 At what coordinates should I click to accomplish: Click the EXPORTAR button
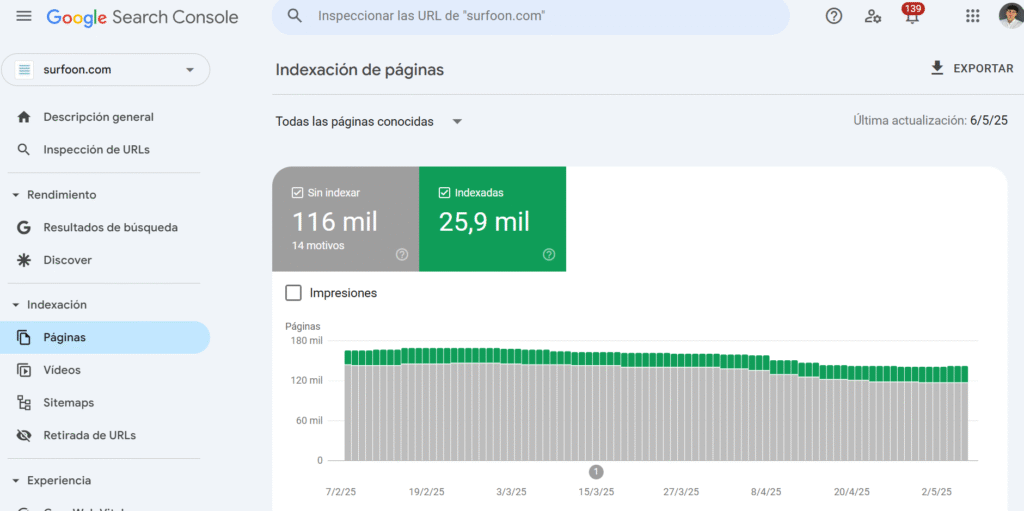[x=971, y=69]
